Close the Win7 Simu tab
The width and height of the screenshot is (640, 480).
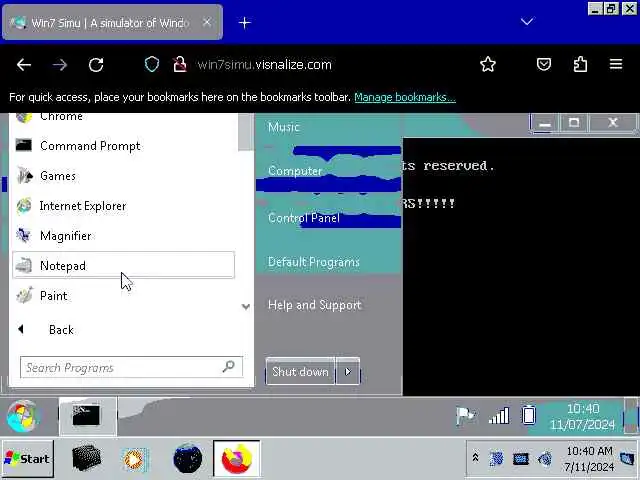click(207, 22)
